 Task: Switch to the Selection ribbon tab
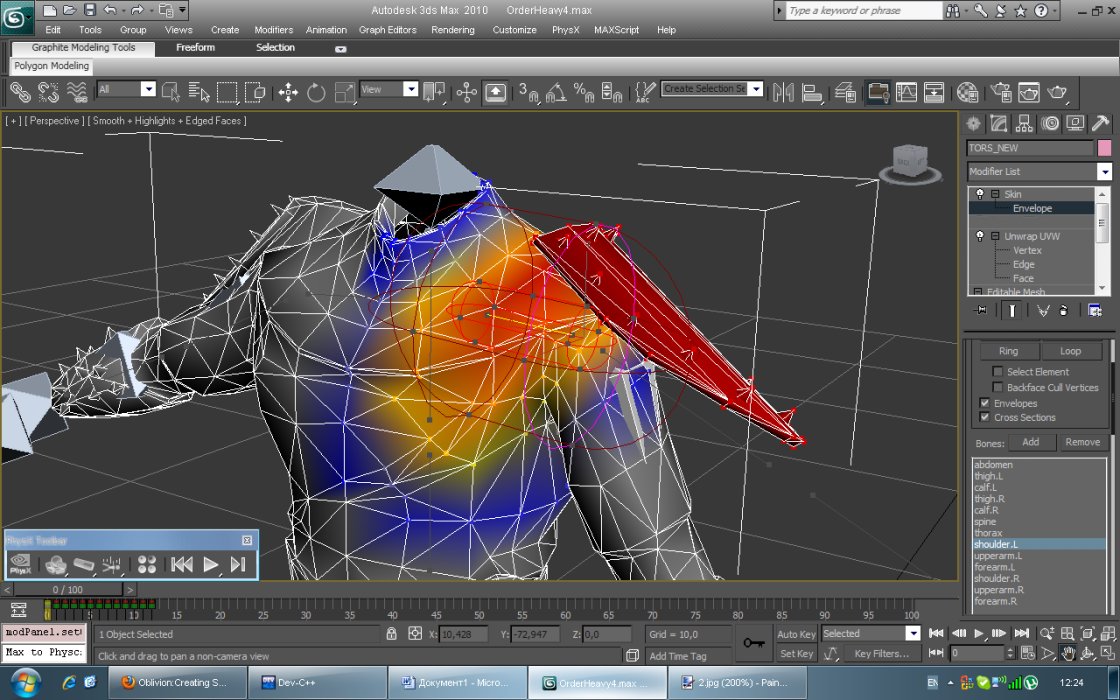[275, 48]
